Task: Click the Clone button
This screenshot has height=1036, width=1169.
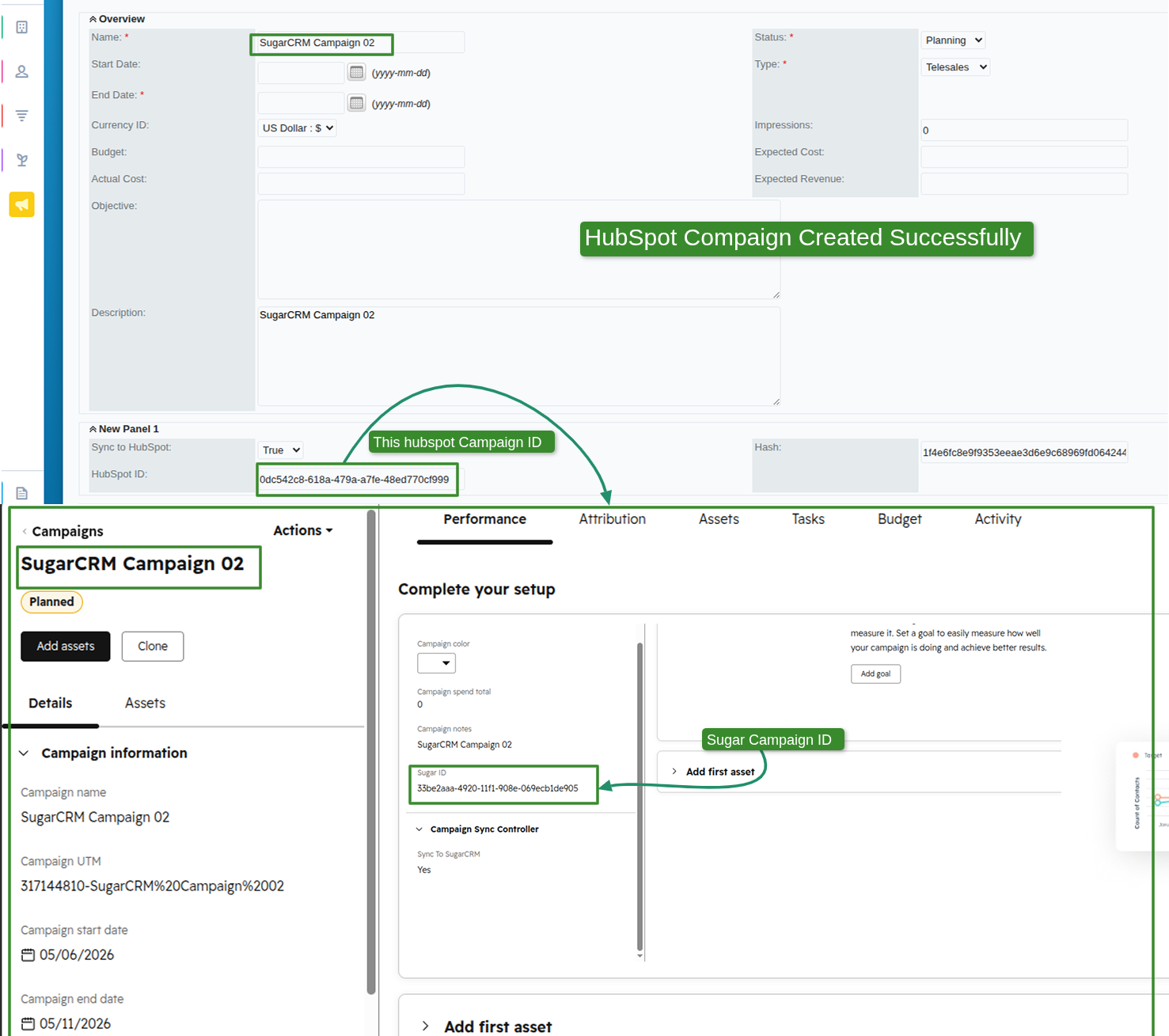Action: click(x=153, y=646)
